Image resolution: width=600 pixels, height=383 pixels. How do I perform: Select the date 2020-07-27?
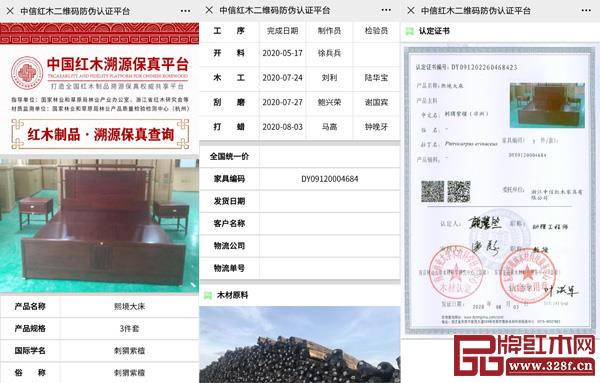[x=282, y=102]
